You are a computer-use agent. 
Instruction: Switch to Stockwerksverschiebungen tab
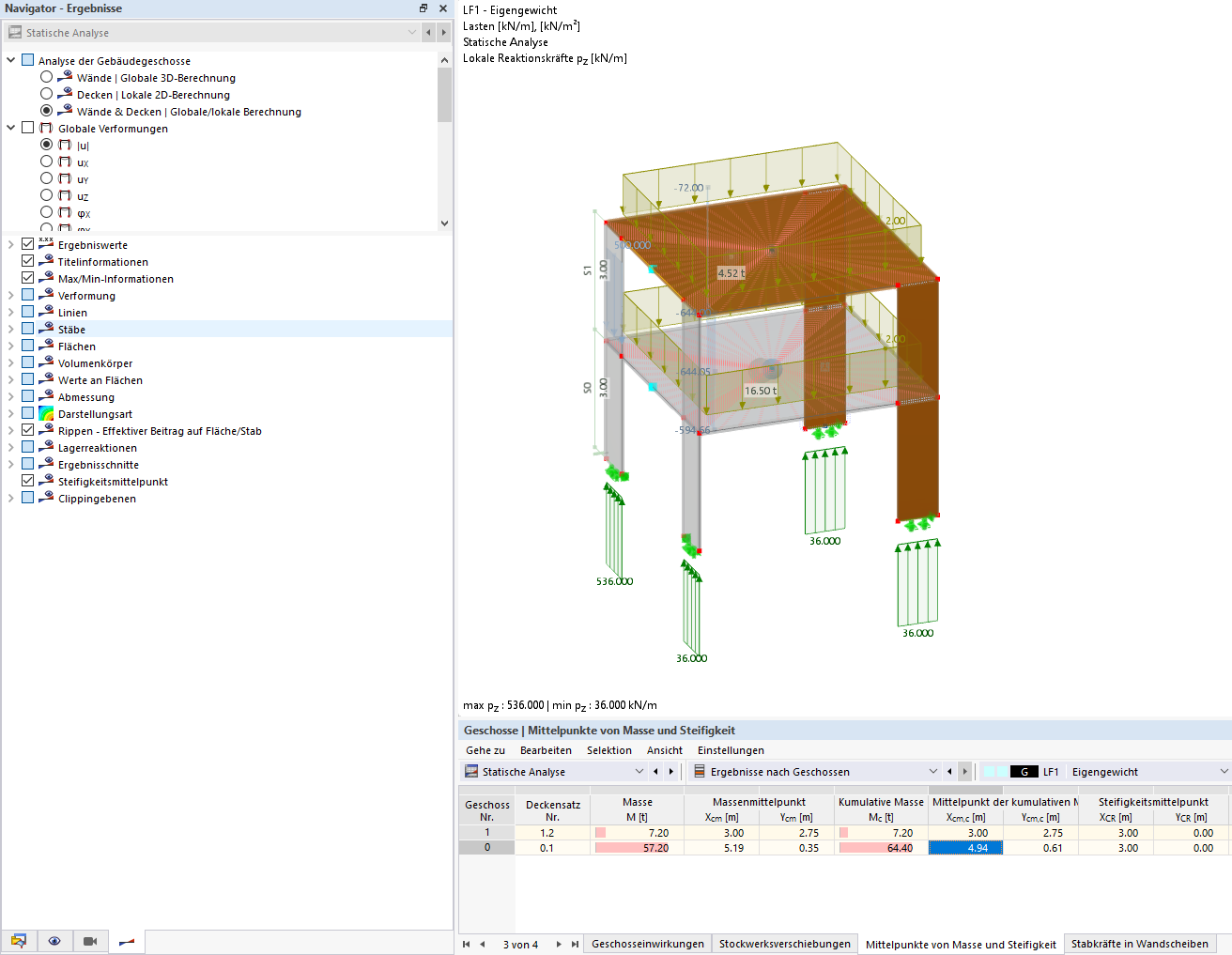click(x=785, y=944)
